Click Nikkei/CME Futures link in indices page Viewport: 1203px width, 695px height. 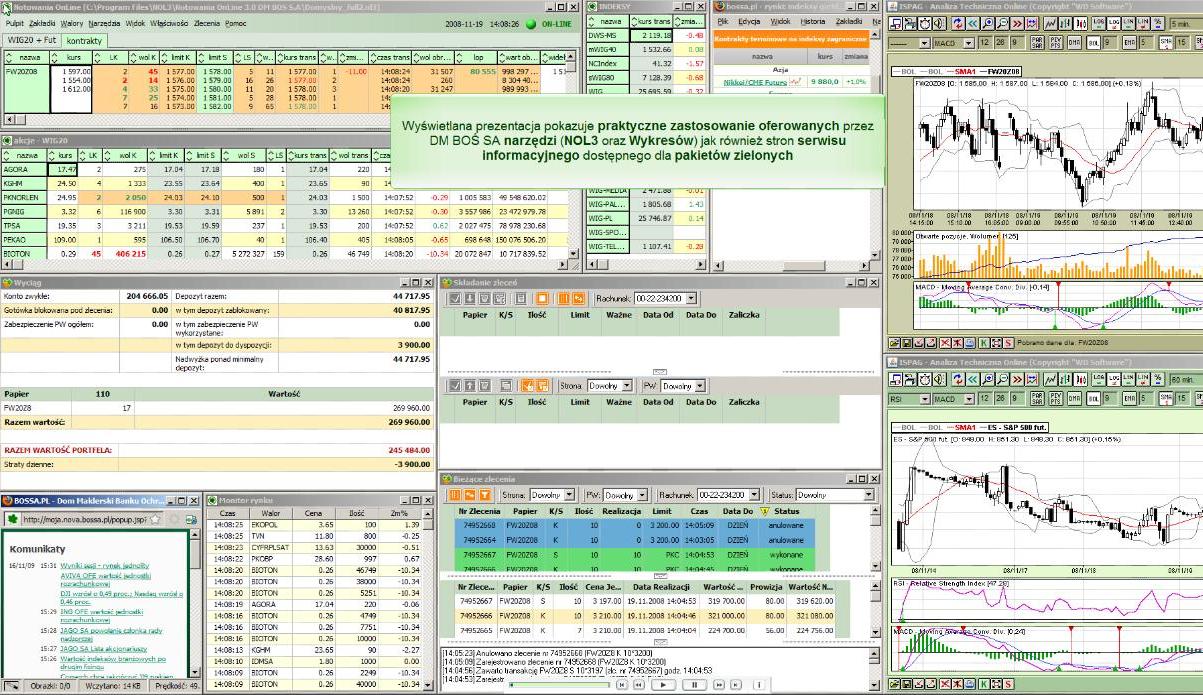755,83
